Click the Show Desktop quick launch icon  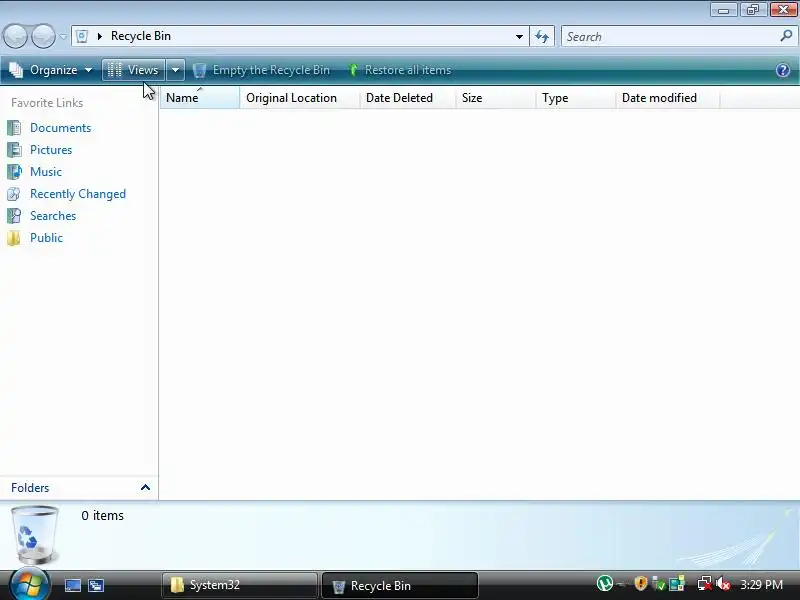coord(72,585)
